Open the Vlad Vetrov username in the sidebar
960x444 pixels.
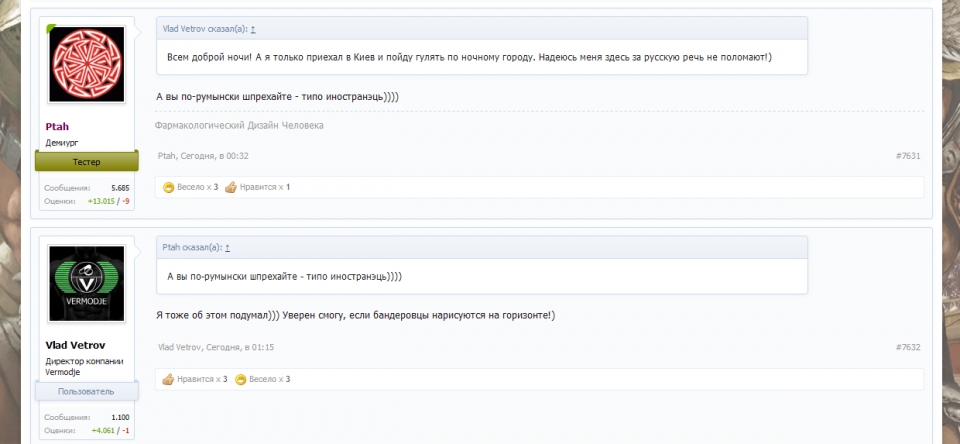click(x=76, y=345)
